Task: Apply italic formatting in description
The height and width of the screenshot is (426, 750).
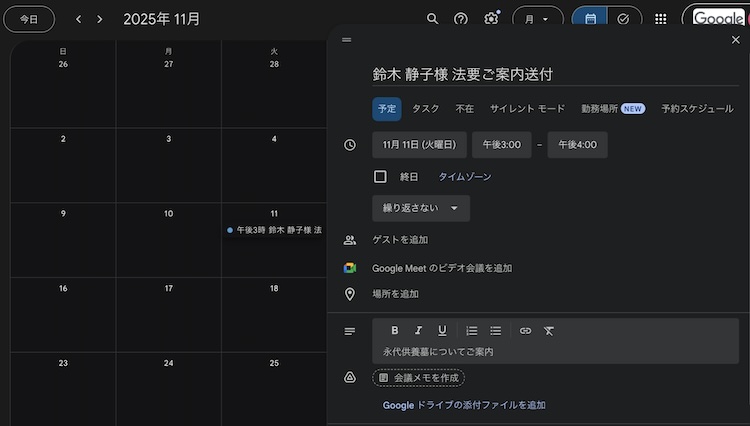Action: point(418,331)
